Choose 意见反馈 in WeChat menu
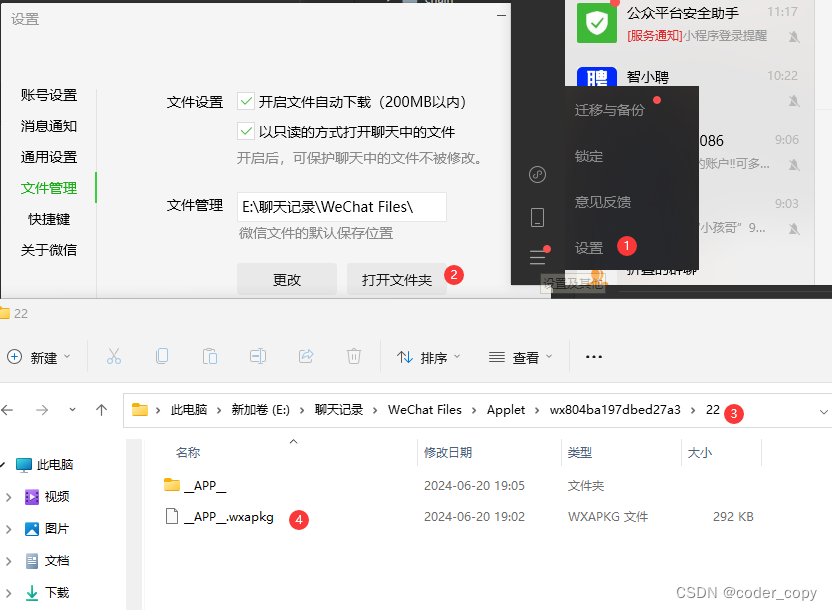The image size is (832, 610). (x=603, y=202)
